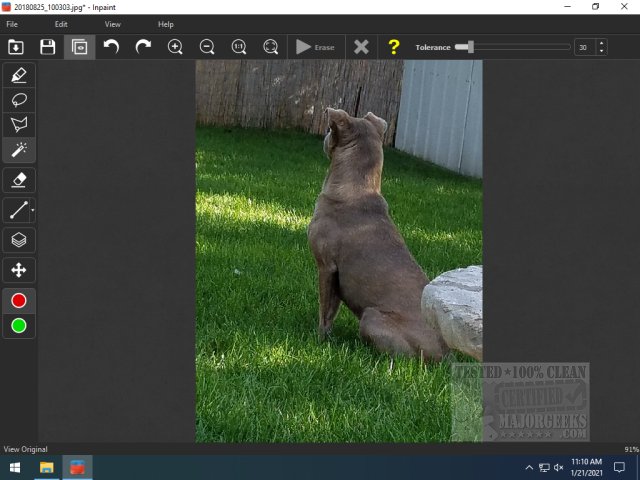640x480 pixels.
Task: Open File Explorer from the taskbar
Action: click(46, 467)
